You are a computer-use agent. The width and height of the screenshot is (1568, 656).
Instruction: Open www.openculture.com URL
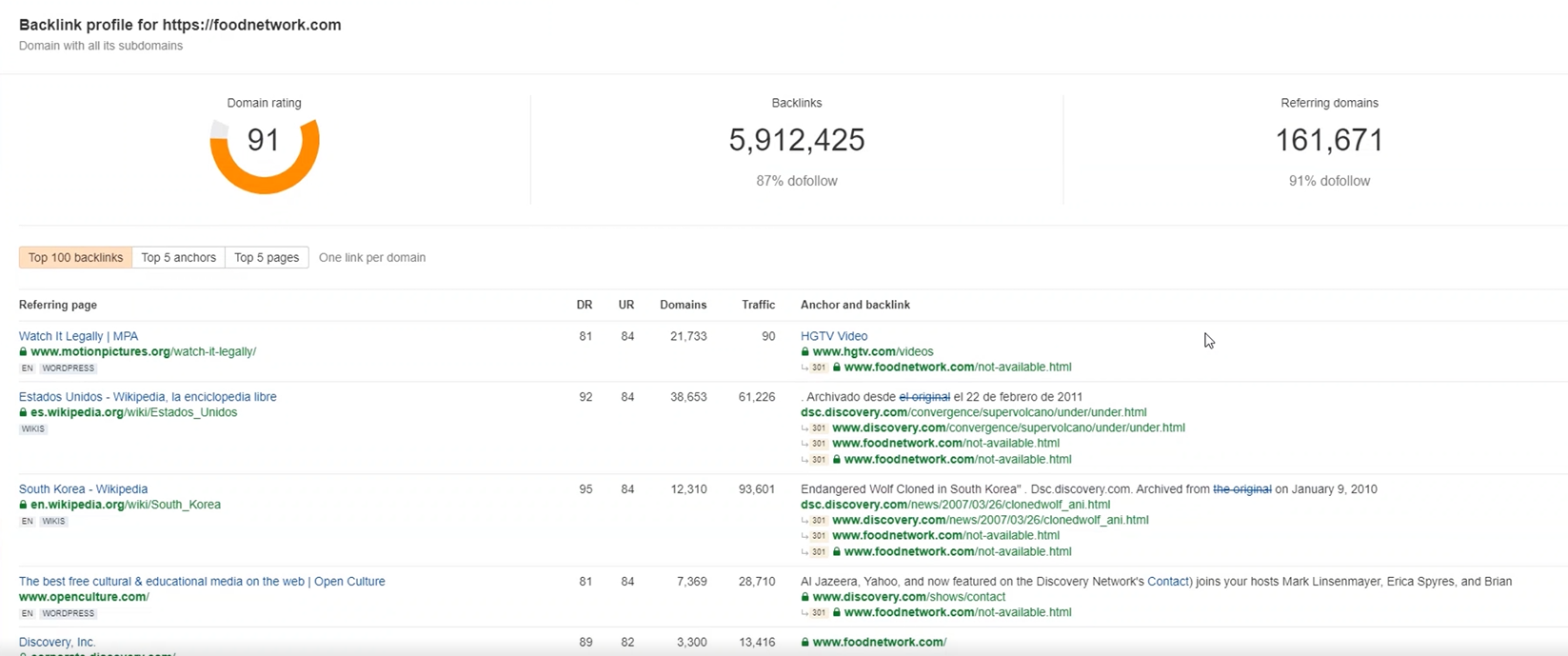coord(84,597)
